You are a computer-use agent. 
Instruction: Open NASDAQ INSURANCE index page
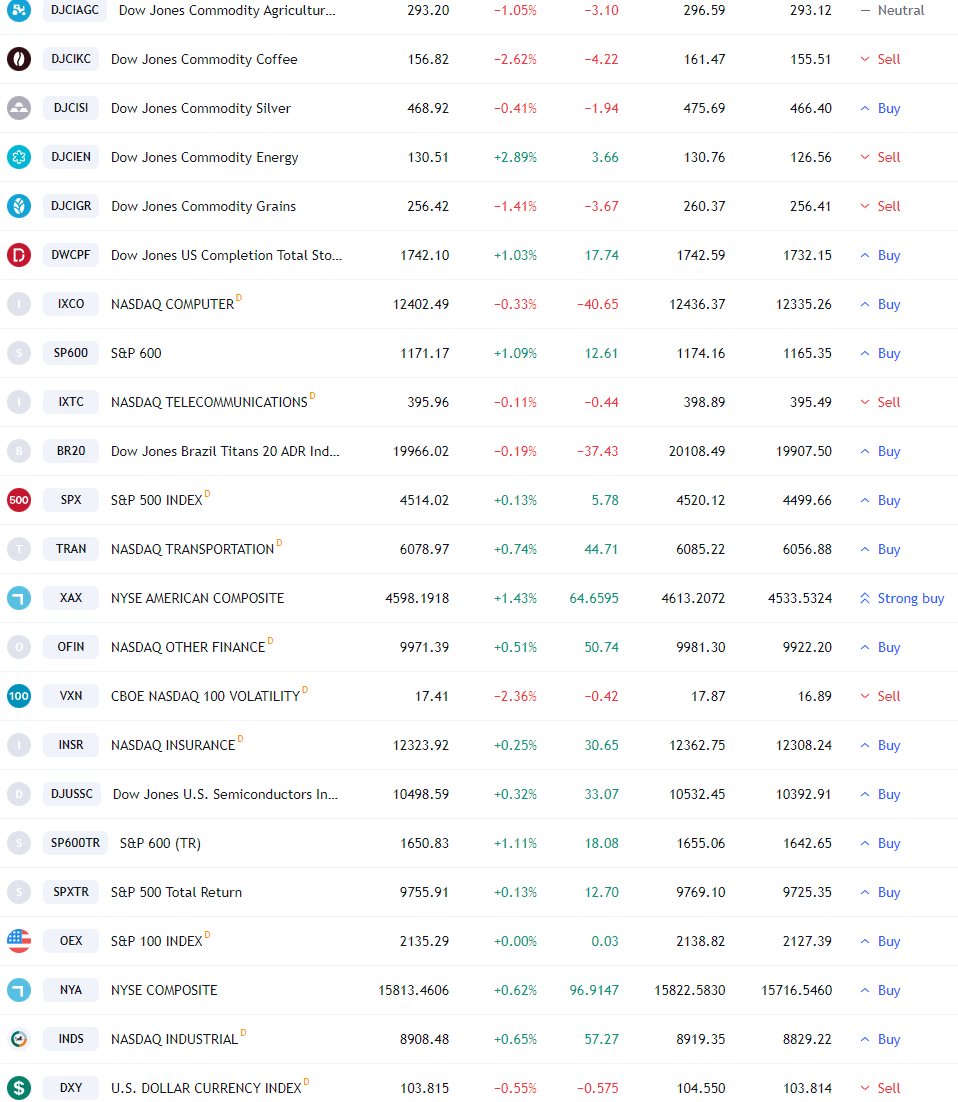[173, 745]
